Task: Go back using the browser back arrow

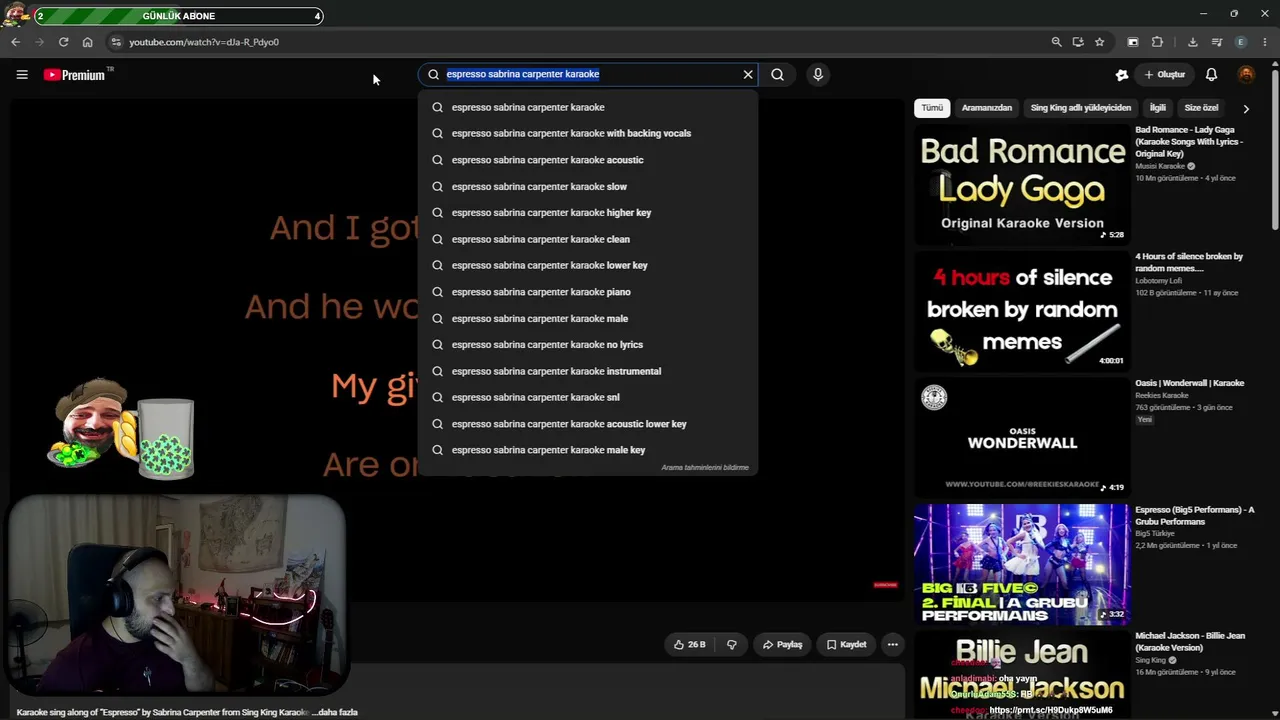Action: point(15,42)
